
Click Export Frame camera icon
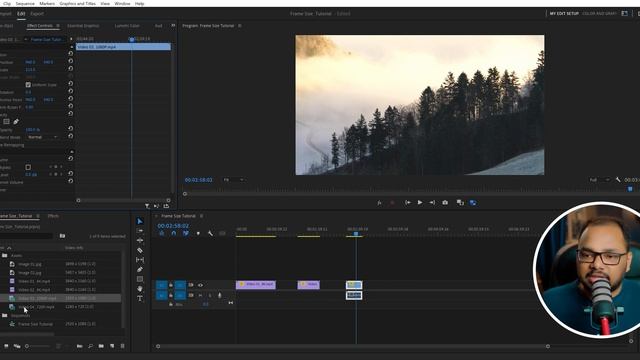click(445, 202)
